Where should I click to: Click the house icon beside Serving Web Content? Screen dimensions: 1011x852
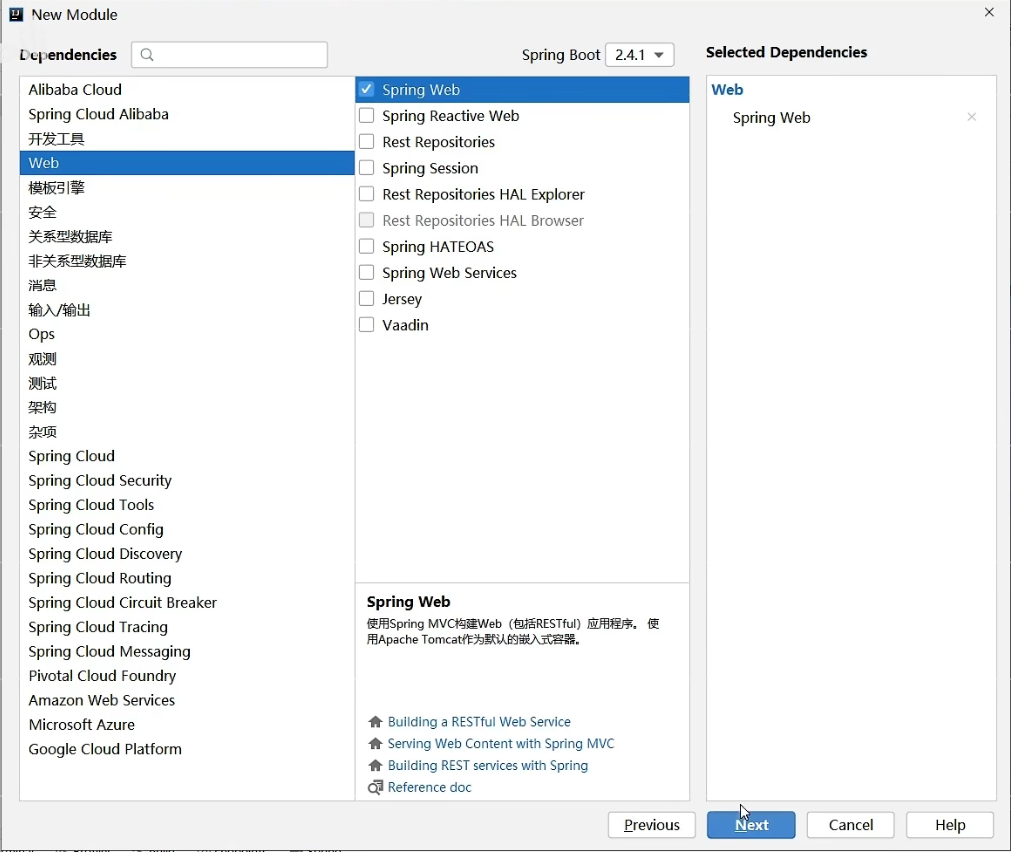tap(375, 744)
